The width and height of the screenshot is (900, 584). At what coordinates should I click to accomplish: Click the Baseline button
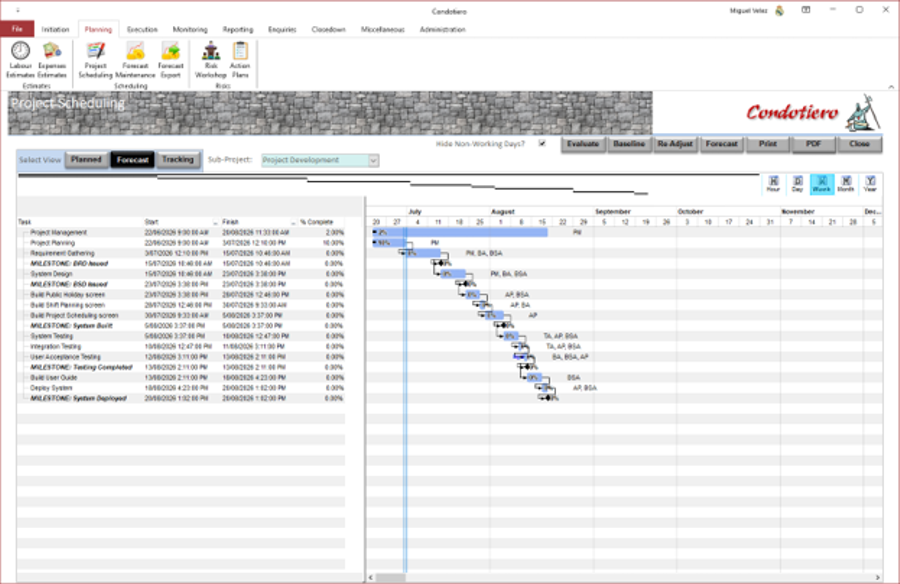coord(629,144)
